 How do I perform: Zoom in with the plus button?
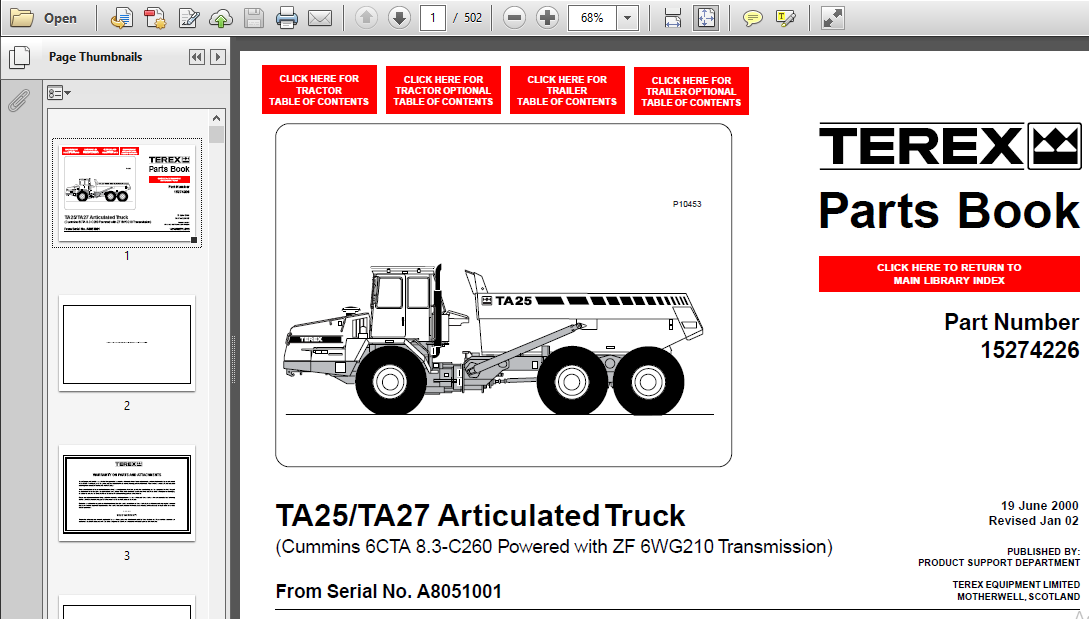(547, 17)
